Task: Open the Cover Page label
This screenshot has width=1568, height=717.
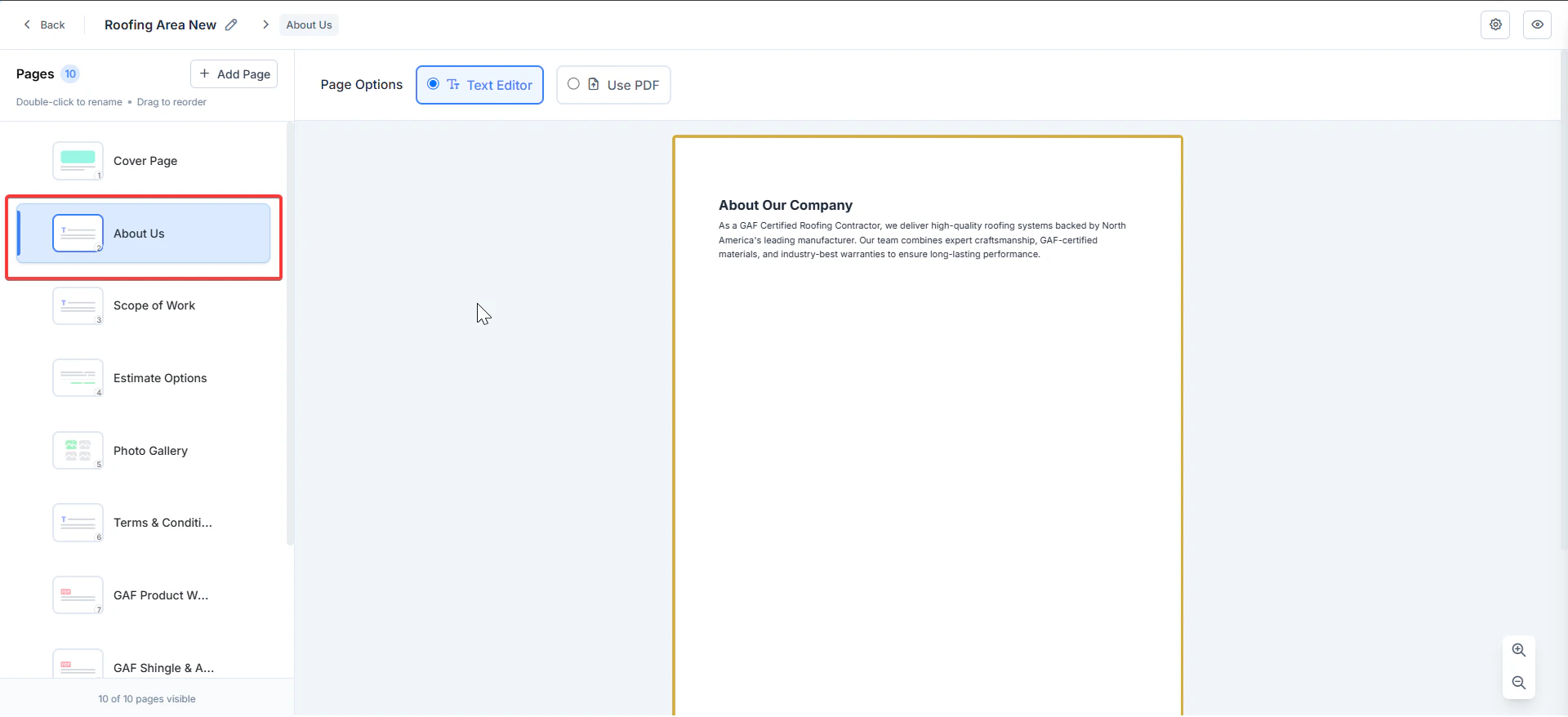Action: 145,161
